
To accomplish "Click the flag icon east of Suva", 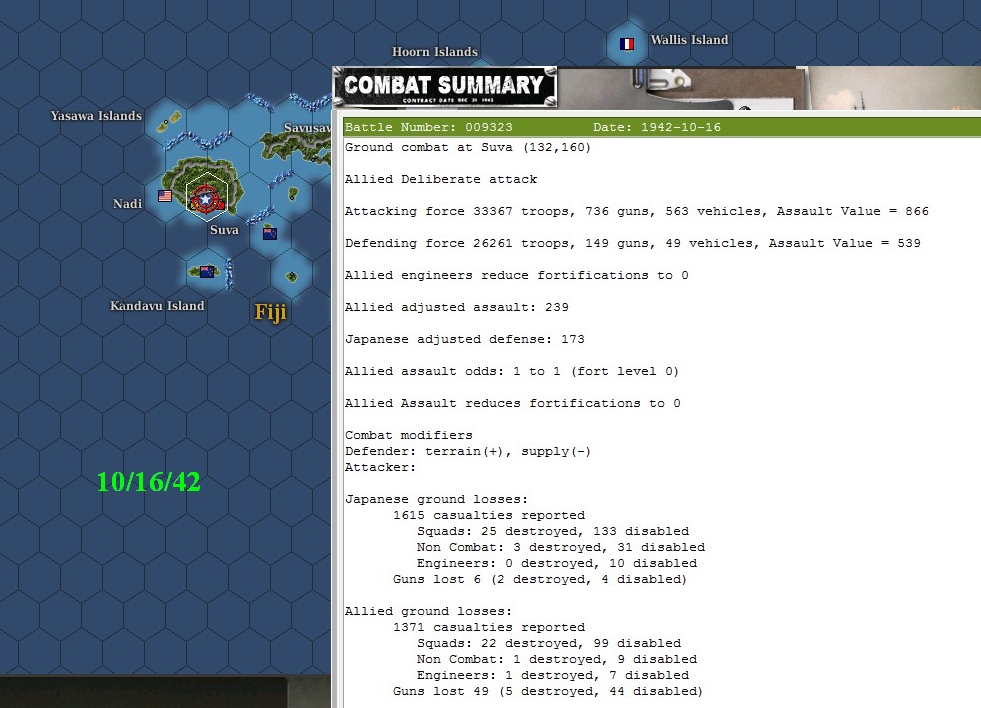I will [x=270, y=234].
